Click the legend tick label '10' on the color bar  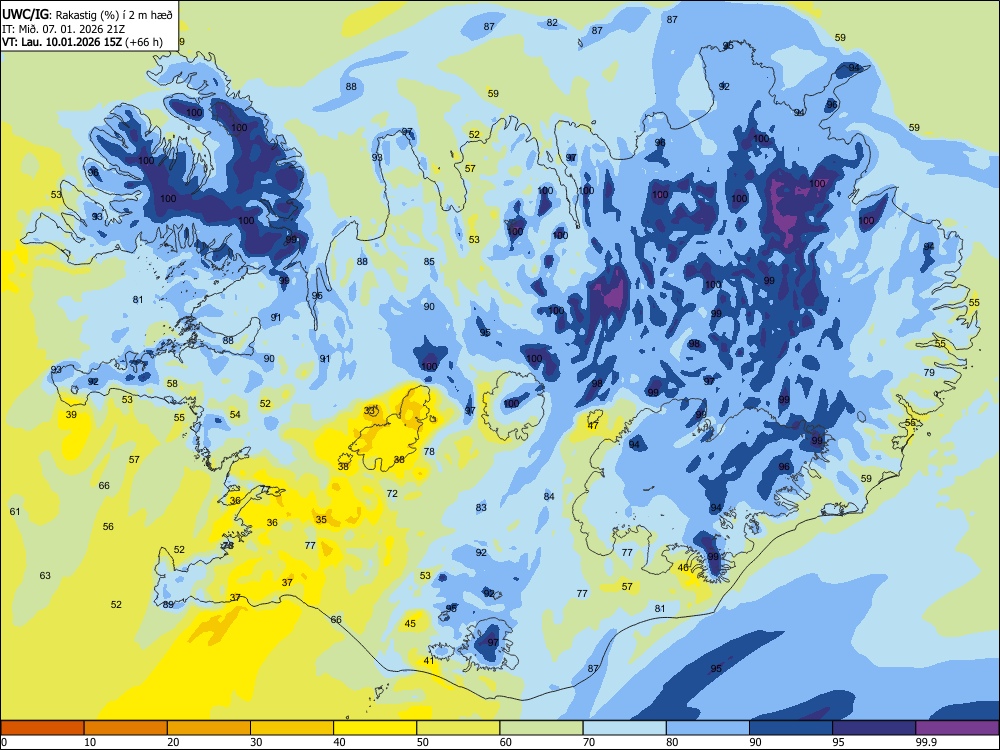(x=90, y=742)
